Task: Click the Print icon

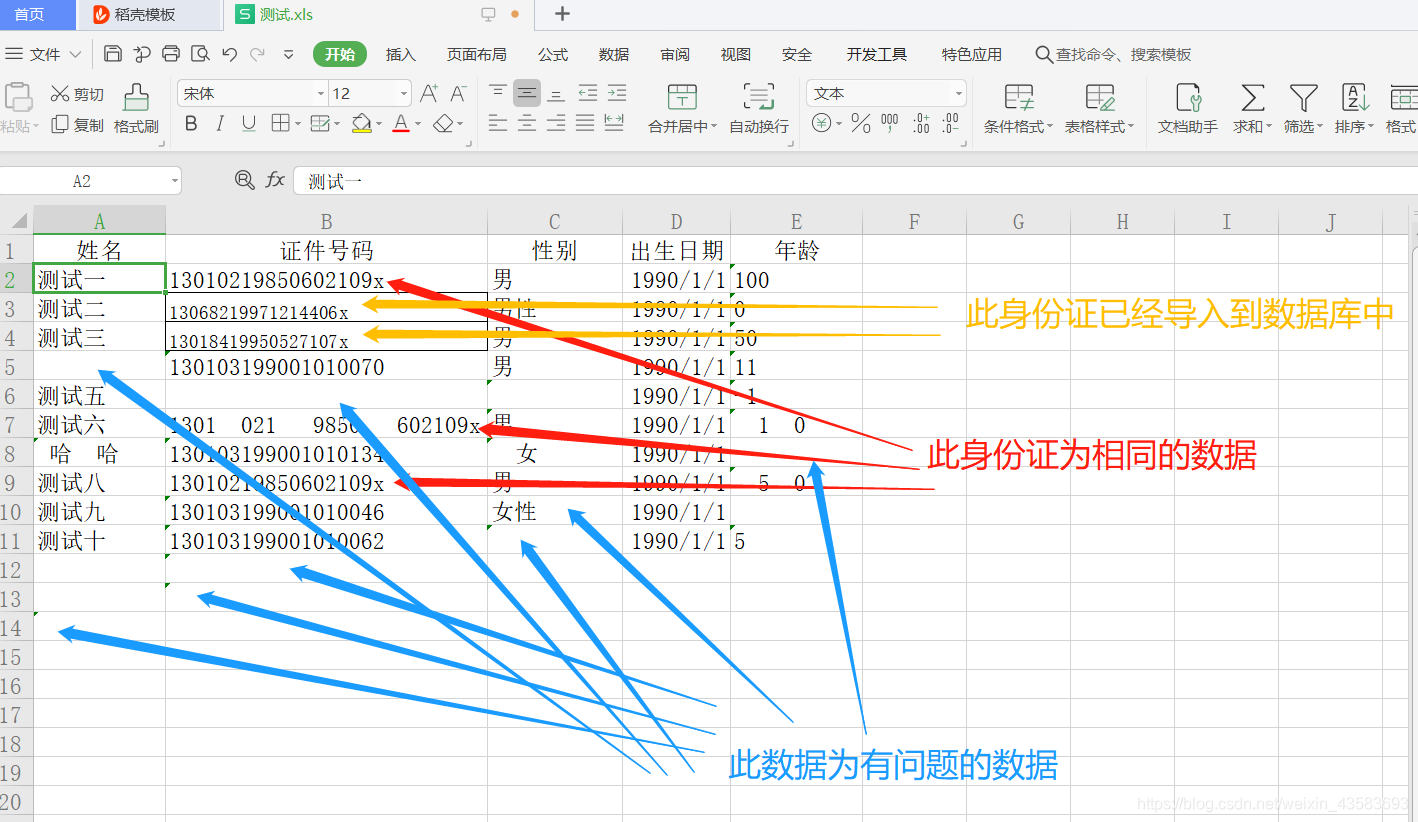Action: coord(171,54)
